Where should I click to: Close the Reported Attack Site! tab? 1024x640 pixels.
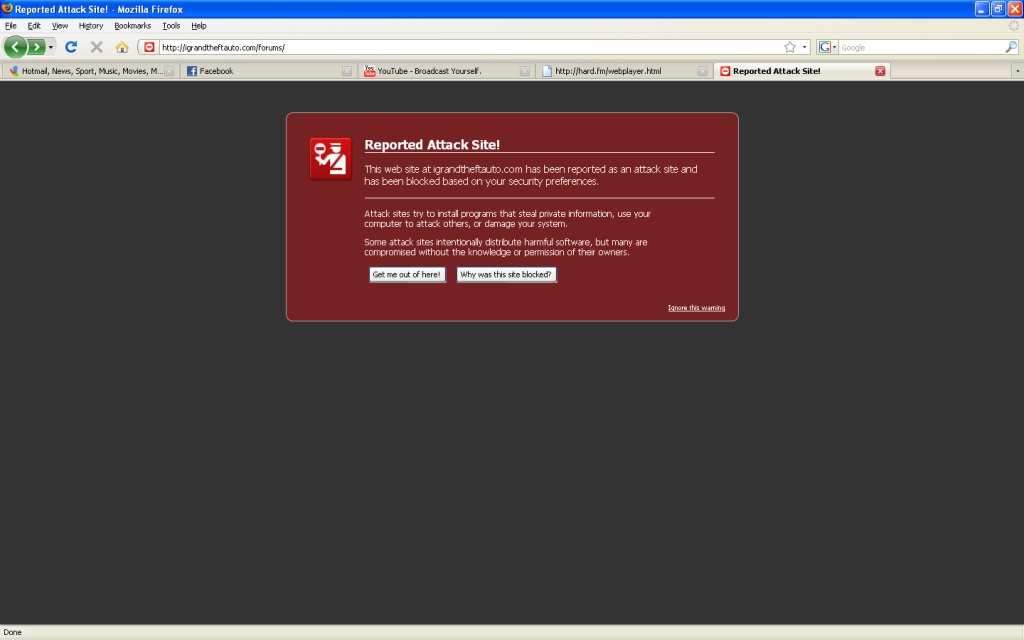click(x=880, y=71)
